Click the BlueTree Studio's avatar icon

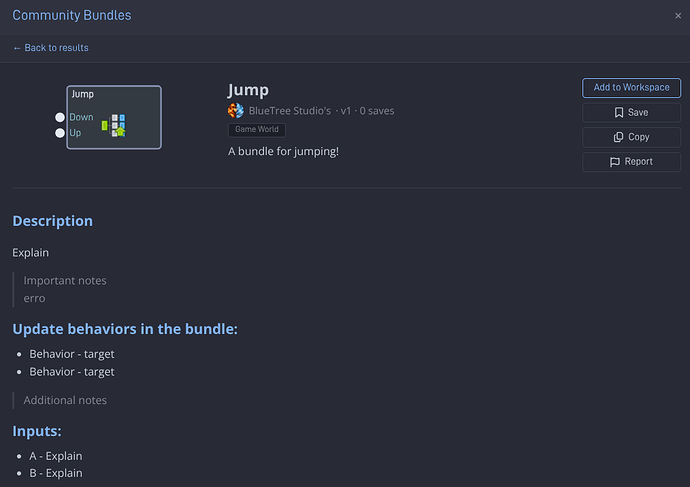click(236, 110)
